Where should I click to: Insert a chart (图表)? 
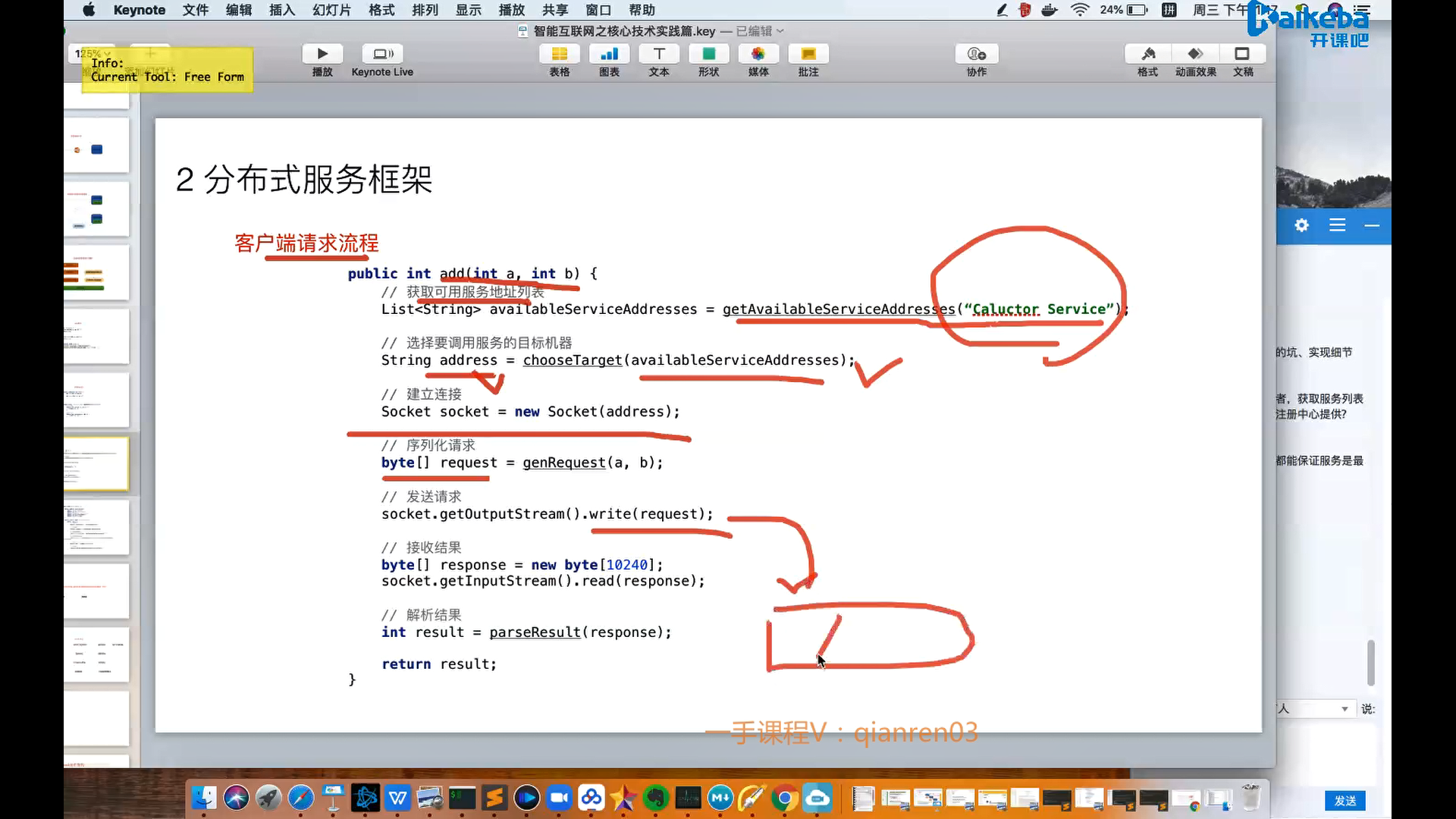[x=609, y=55]
